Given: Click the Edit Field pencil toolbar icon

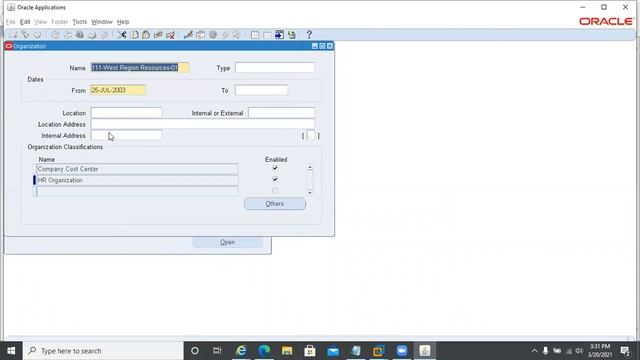Looking at the screenshot, I should pyautogui.click(x=188, y=35).
